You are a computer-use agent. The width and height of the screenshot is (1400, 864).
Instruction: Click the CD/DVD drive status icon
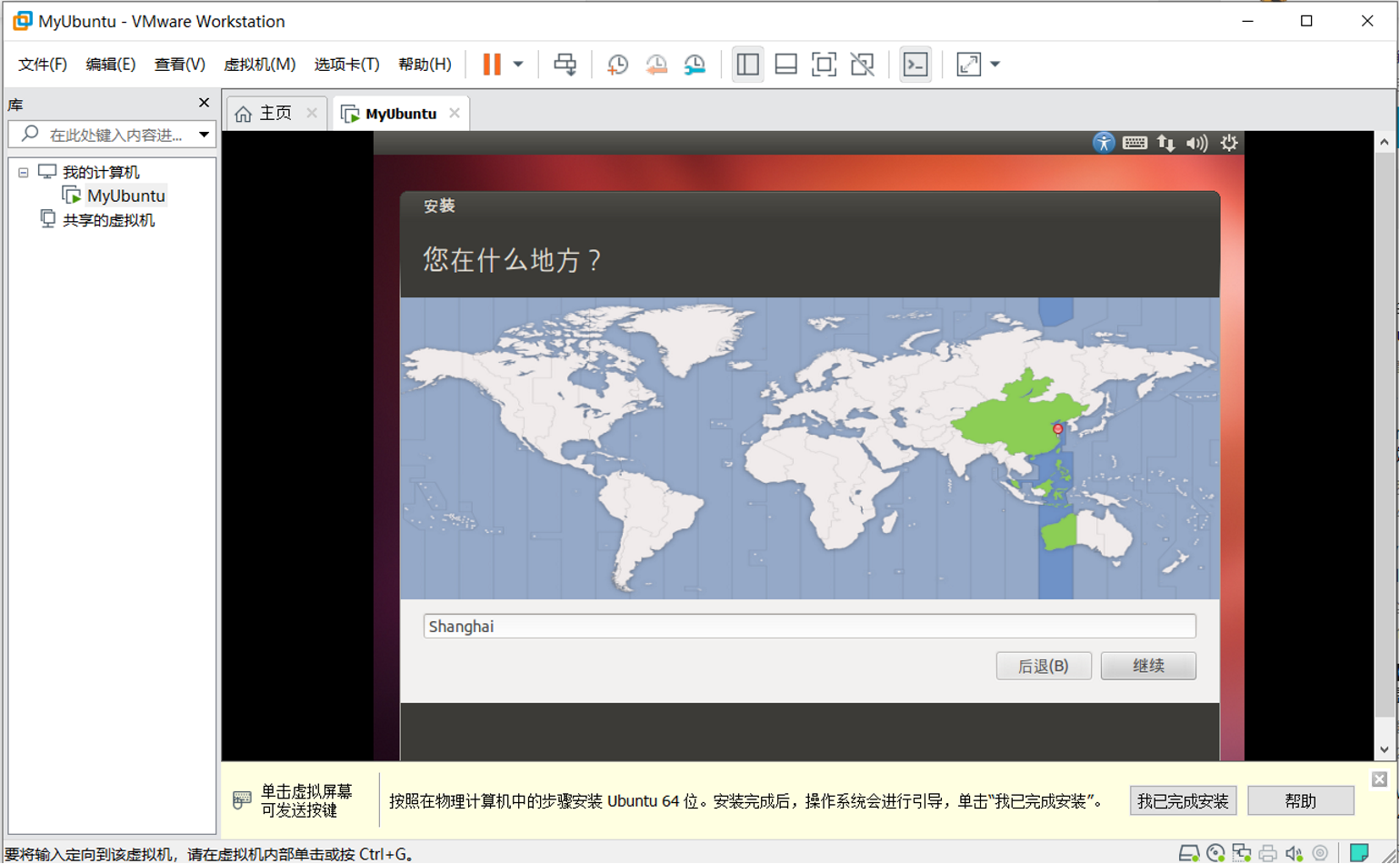pyautogui.click(x=1215, y=853)
